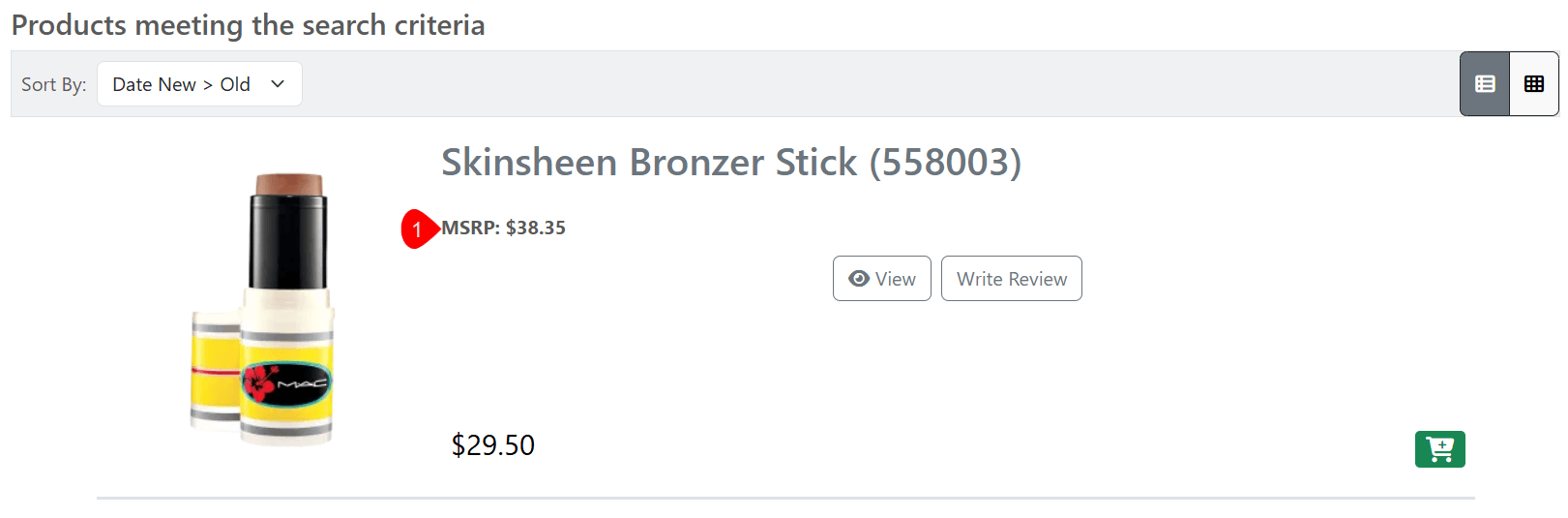Click the MSRP: $38.35 text
The width and height of the screenshot is (1568, 518).
pyautogui.click(x=503, y=229)
